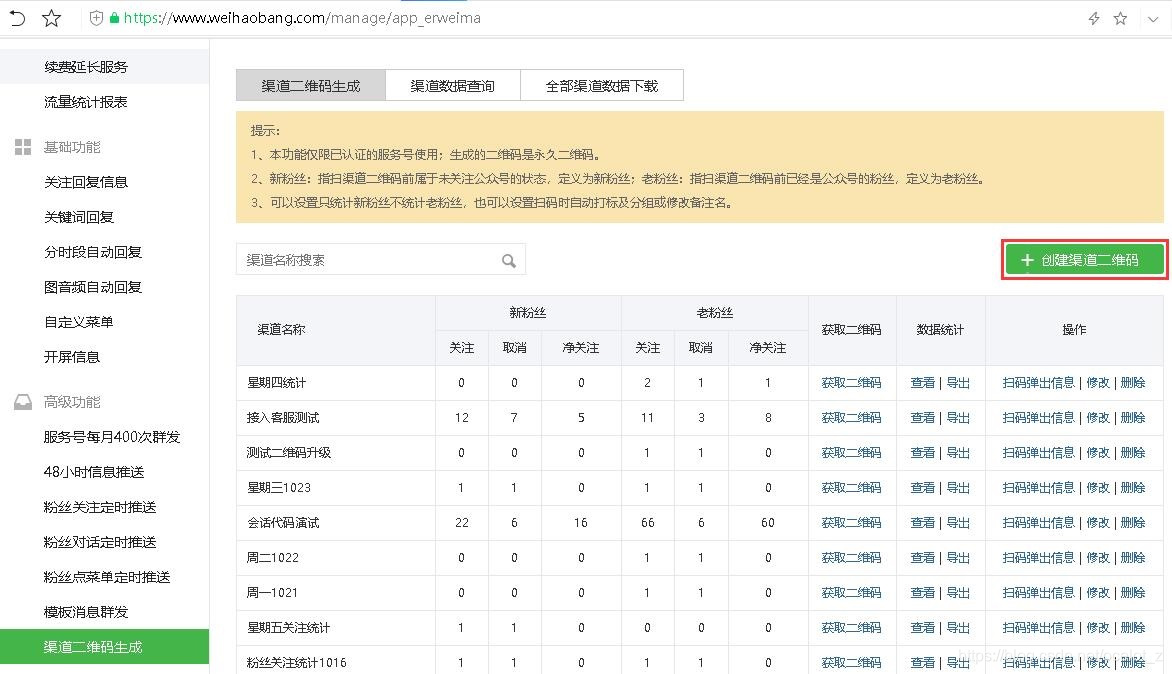Click the 基础功能 grid icon
Screen dimensions: 1172x674
click(23, 146)
